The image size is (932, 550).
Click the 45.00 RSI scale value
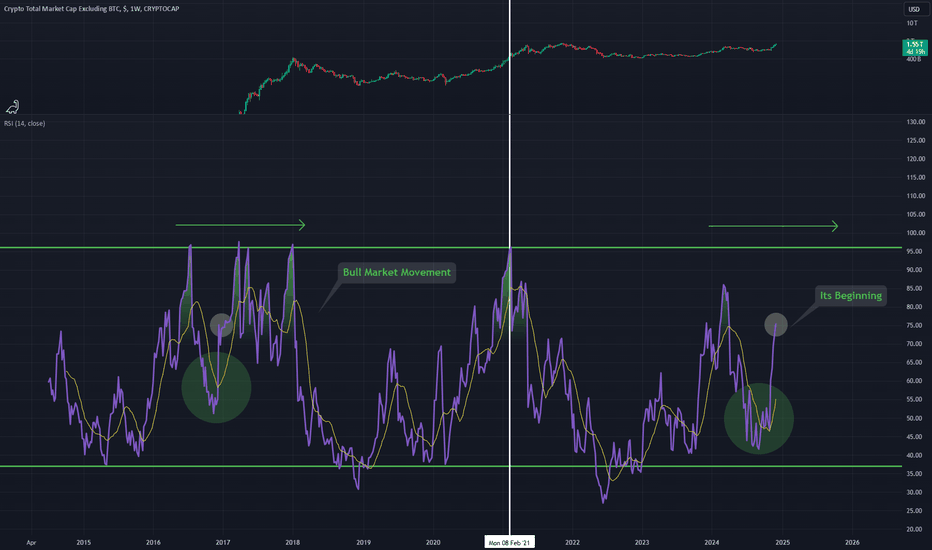[915, 436]
